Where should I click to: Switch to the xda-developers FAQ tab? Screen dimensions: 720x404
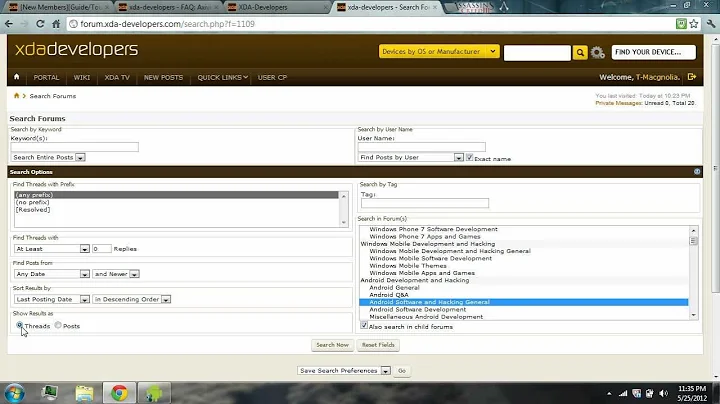168,7
